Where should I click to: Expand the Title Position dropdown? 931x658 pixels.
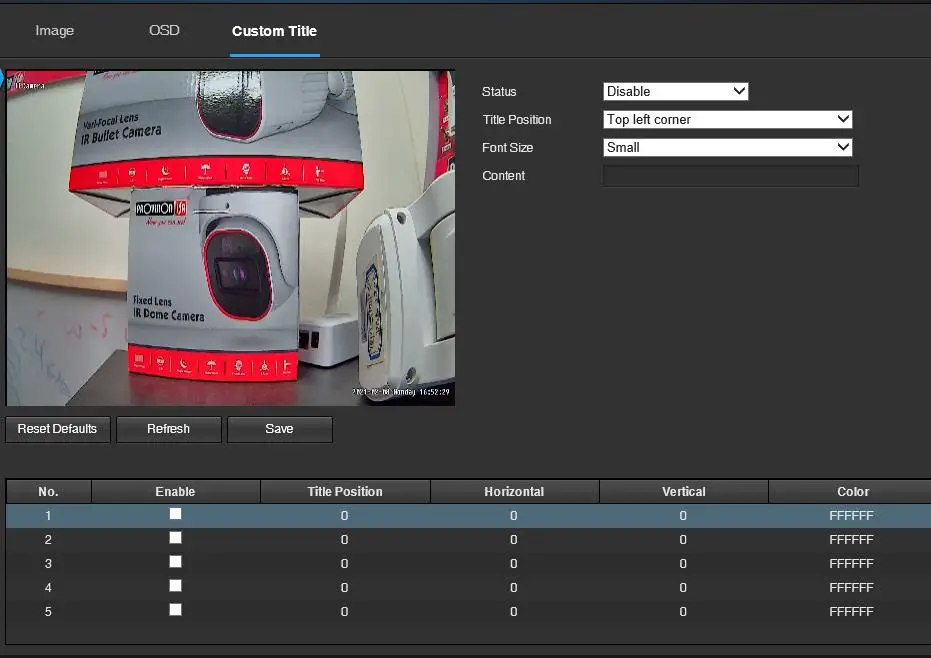pos(728,119)
